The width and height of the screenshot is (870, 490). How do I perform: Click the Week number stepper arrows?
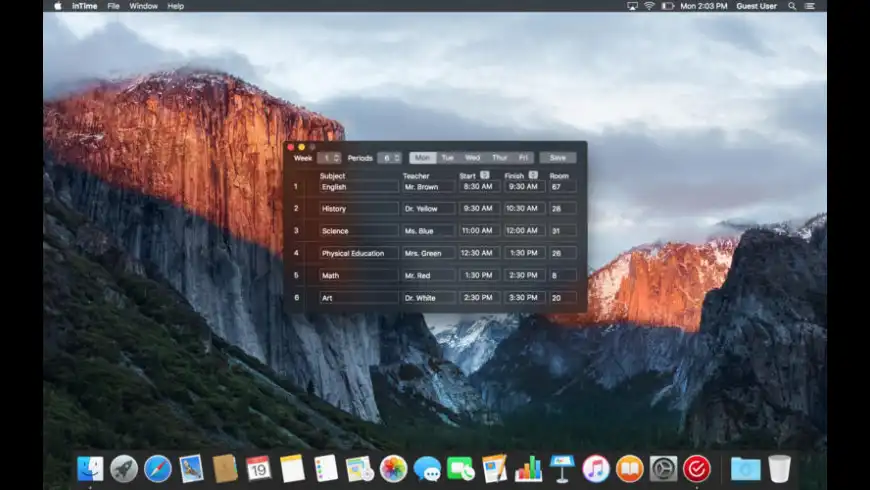[336, 157]
